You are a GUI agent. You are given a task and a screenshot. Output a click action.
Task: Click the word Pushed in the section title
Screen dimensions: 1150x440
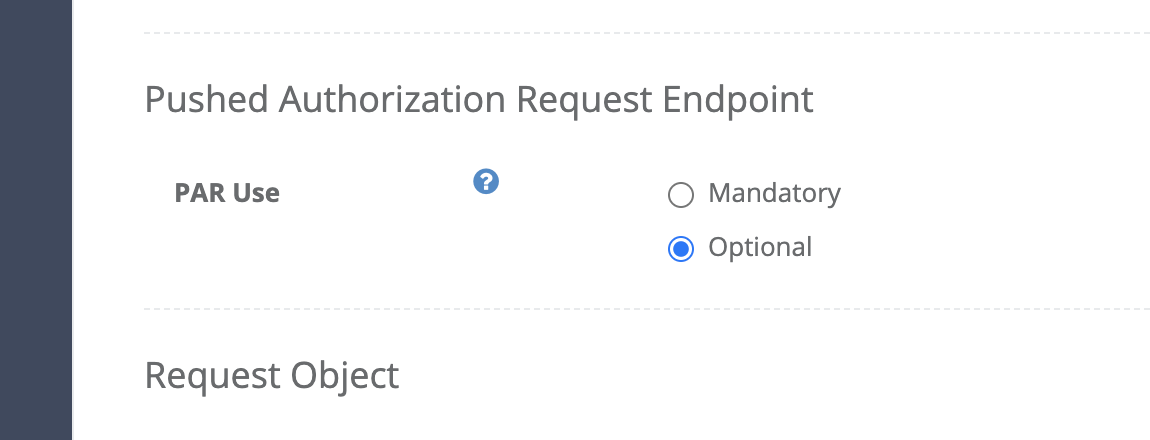[207, 100]
